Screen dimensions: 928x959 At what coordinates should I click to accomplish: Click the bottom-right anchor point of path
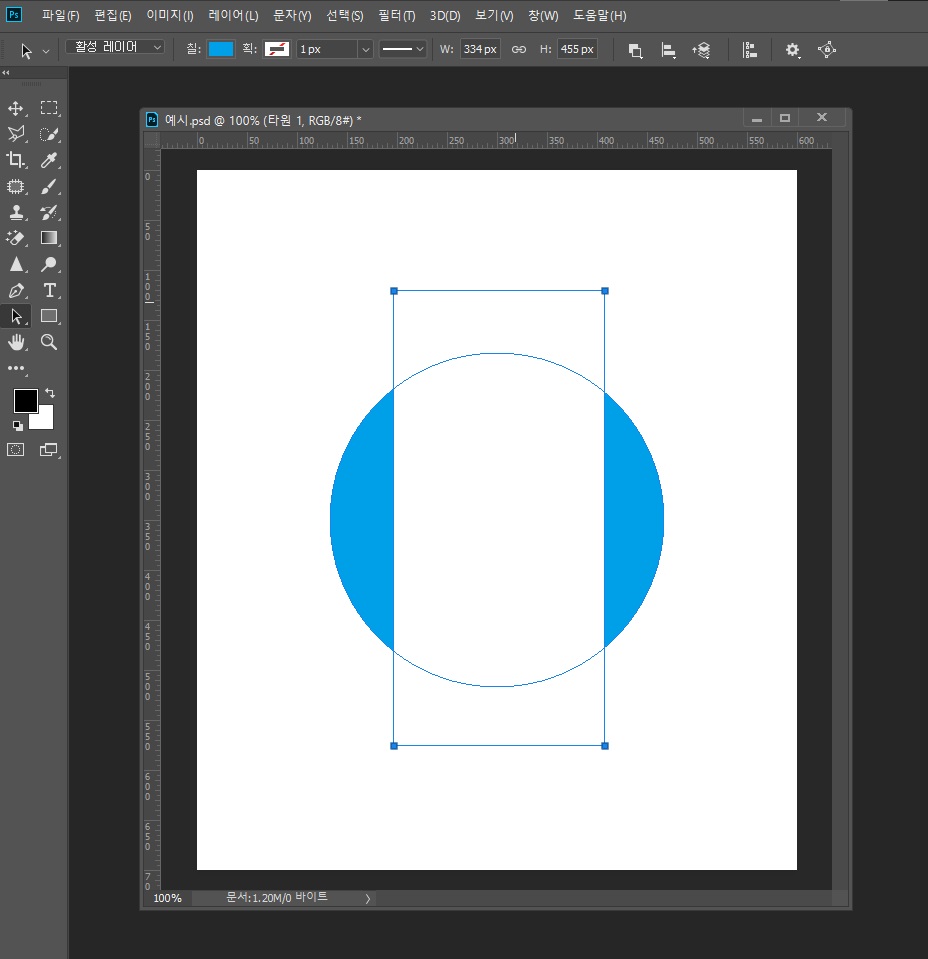[605, 746]
